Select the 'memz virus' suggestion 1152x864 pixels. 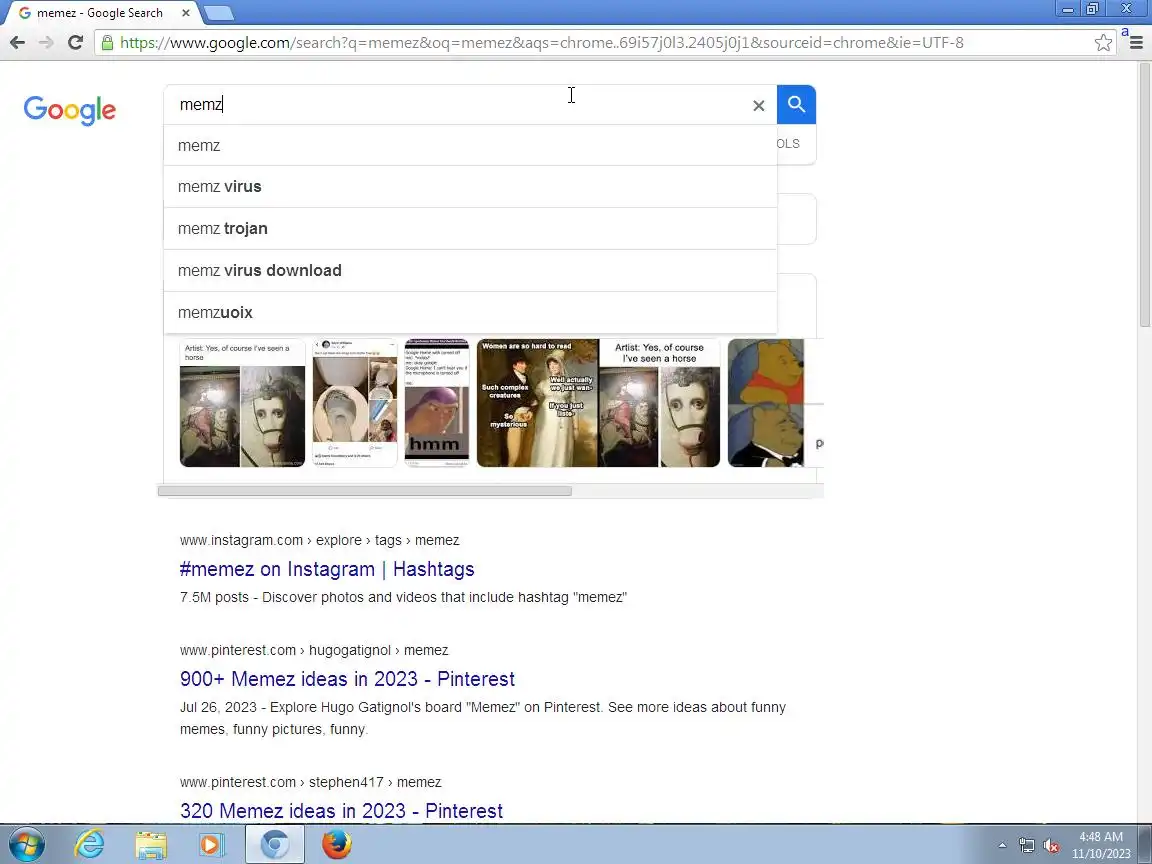click(470, 187)
